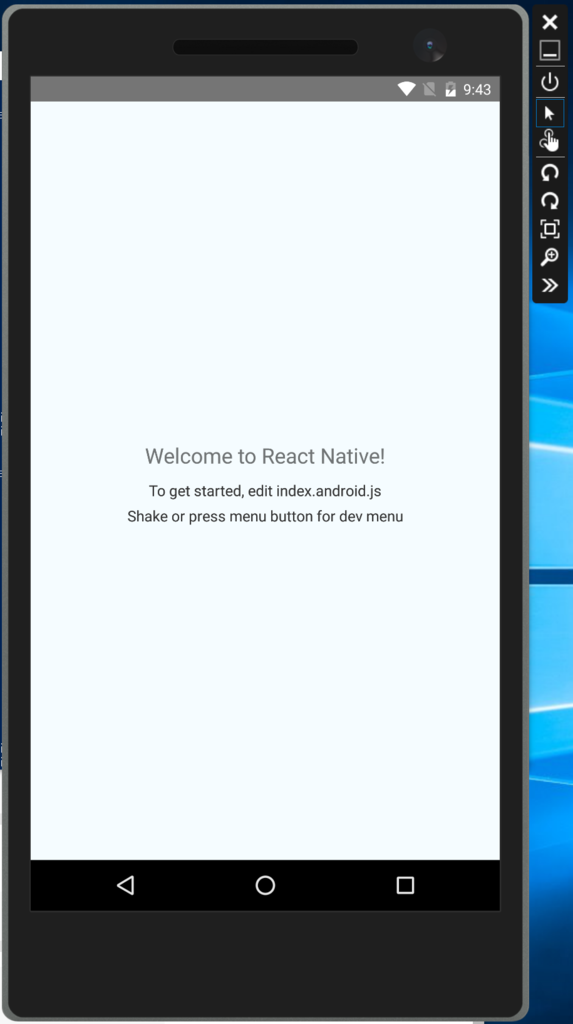This screenshot has width=573, height=1024.
Task: Open additional tools double chevron
Action: click(x=550, y=285)
